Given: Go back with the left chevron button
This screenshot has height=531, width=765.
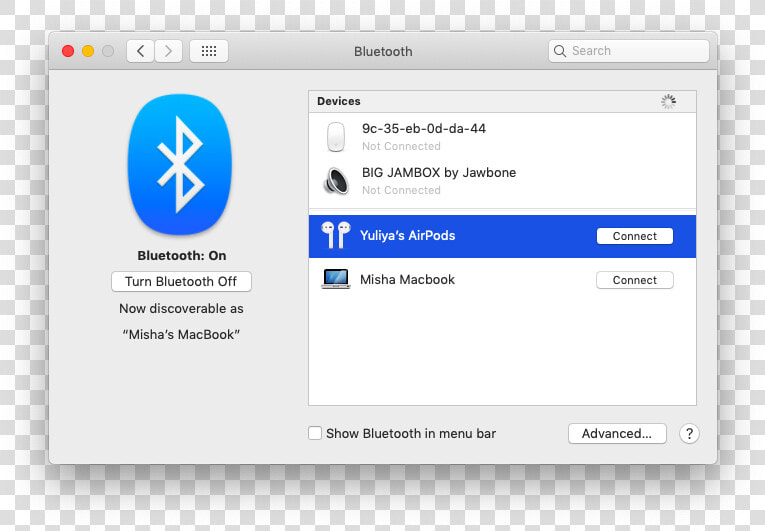Looking at the screenshot, I should (x=141, y=51).
